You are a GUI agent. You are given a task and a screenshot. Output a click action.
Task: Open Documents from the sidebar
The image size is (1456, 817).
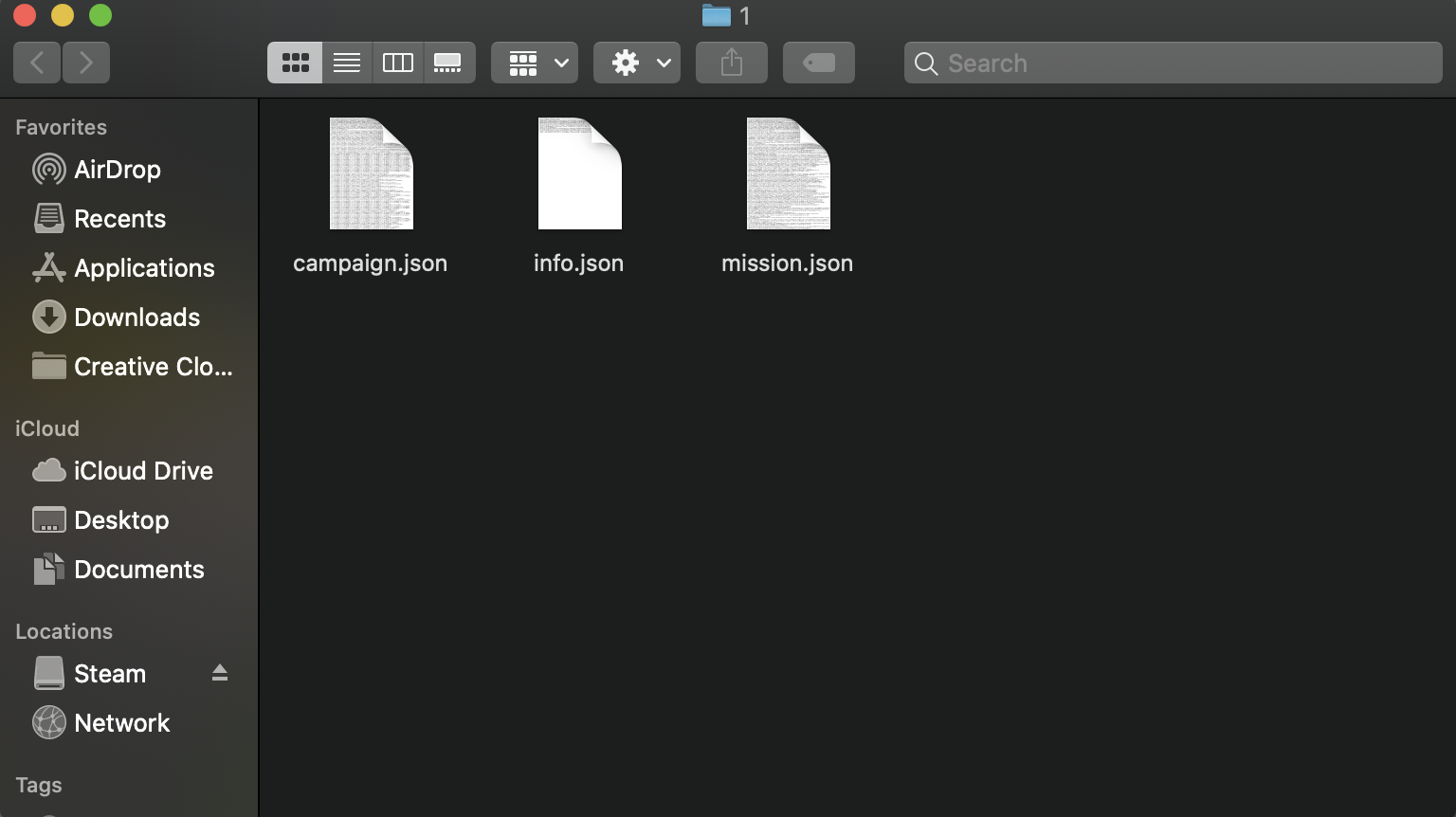coord(138,570)
